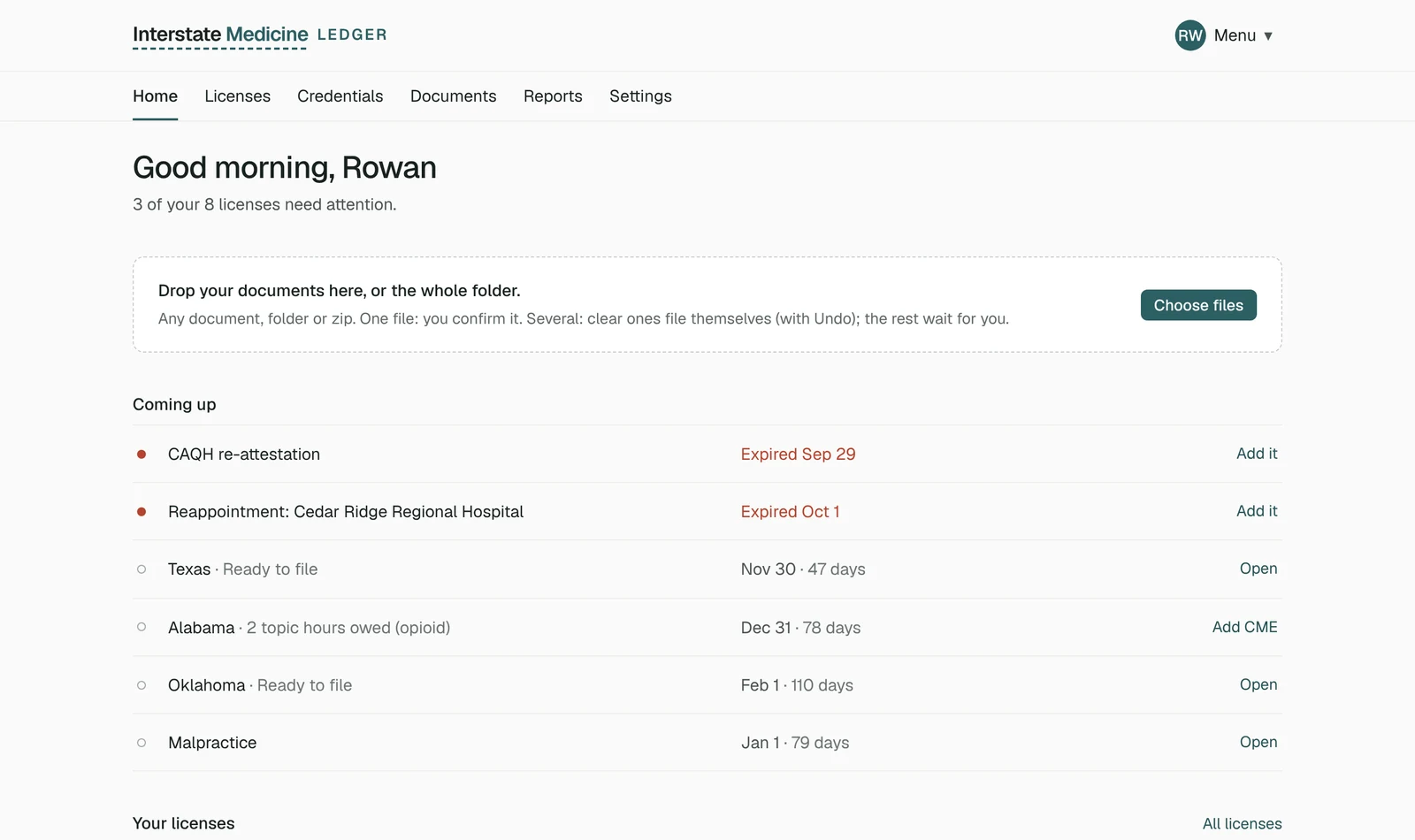
Task: Click the Oklahoma · Ready to file entry
Action: coord(260,685)
